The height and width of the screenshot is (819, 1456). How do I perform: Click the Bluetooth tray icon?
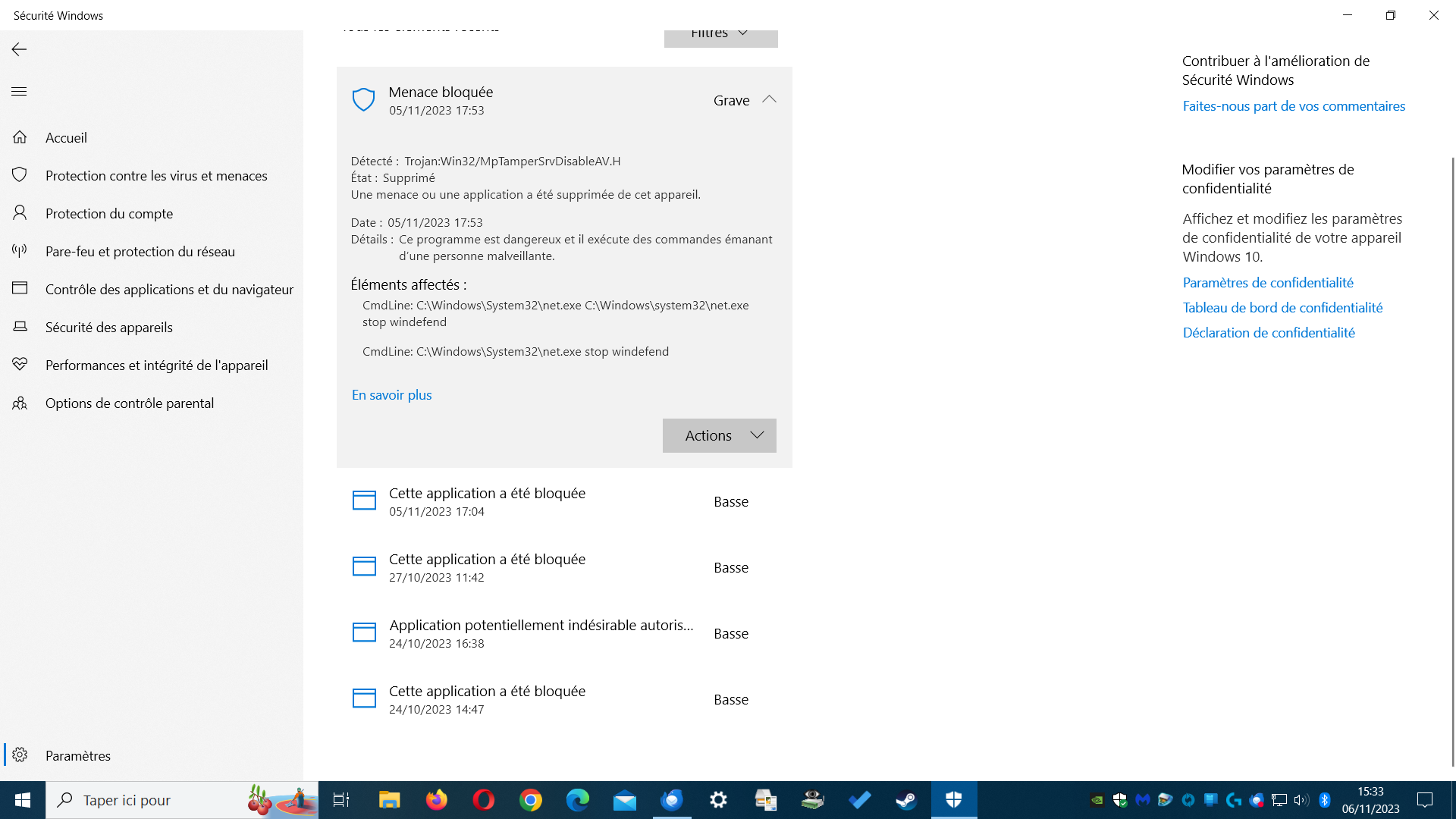click(x=1325, y=800)
